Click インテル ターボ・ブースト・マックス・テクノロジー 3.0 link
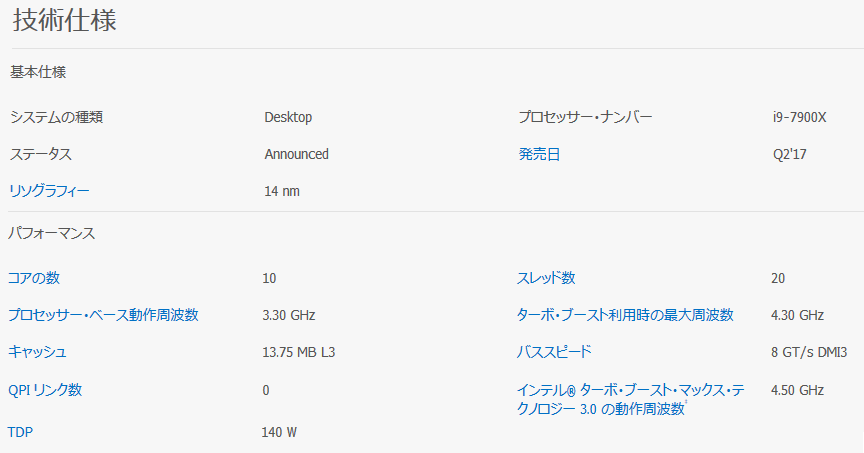The image size is (864, 453). coord(630,399)
